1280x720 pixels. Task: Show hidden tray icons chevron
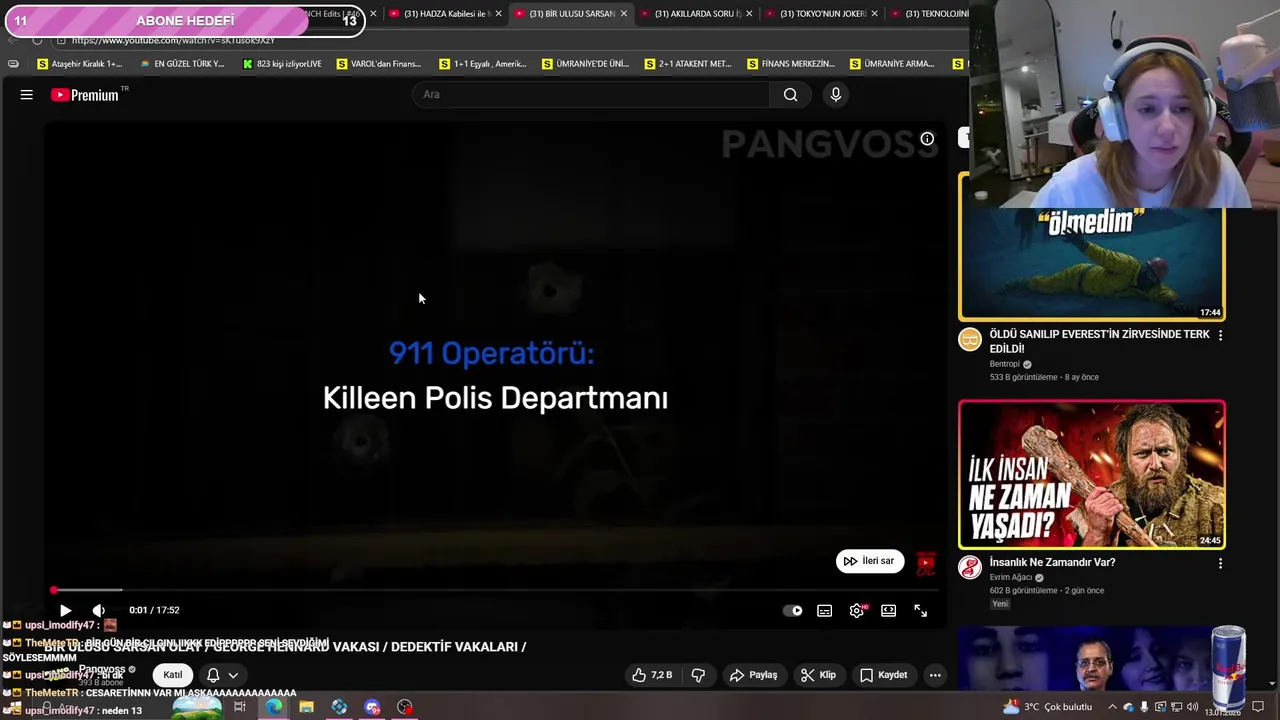point(1112,707)
